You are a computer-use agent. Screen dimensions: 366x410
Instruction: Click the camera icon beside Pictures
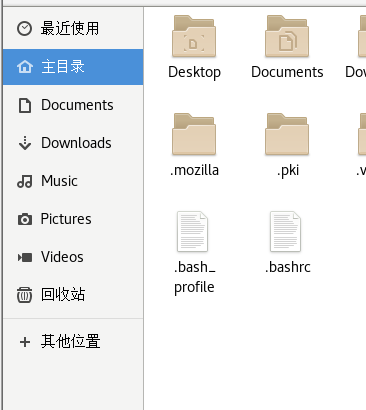(25, 219)
